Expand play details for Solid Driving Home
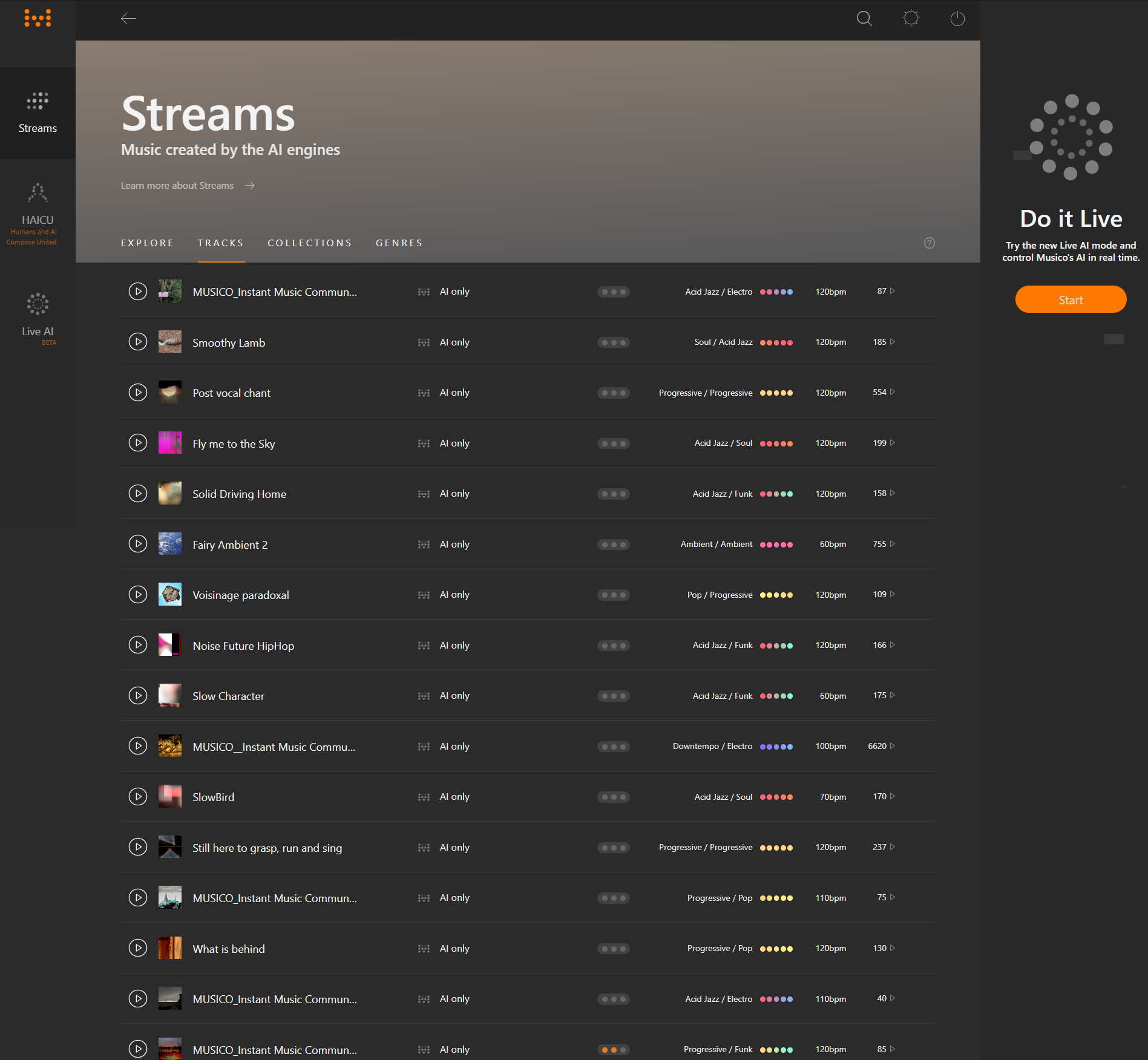Screen dimensions: 1148x1060 pyautogui.click(x=891, y=492)
